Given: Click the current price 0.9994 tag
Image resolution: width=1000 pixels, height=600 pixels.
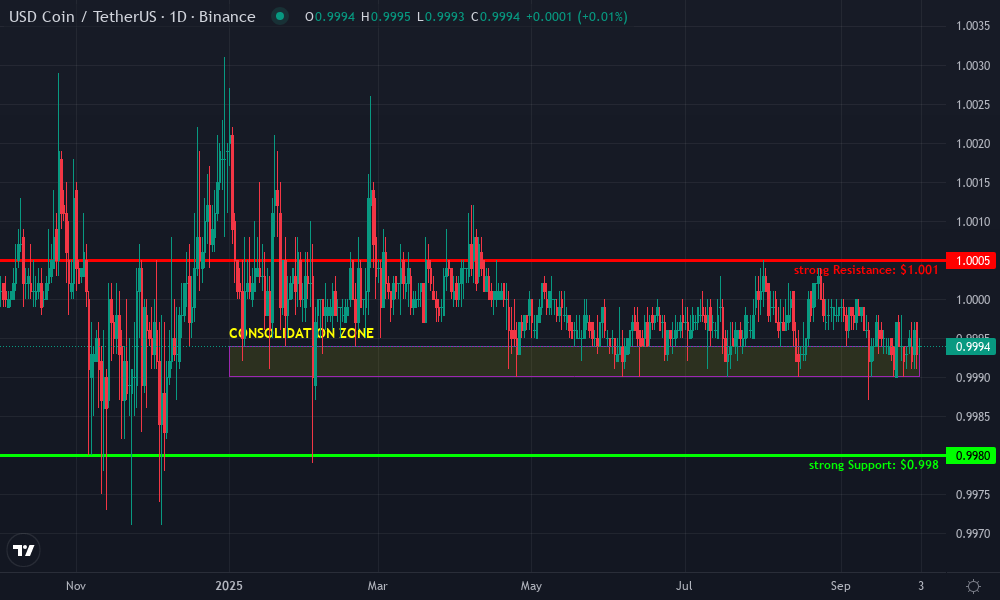Looking at the screenshot, I should [x=971, y=346].
